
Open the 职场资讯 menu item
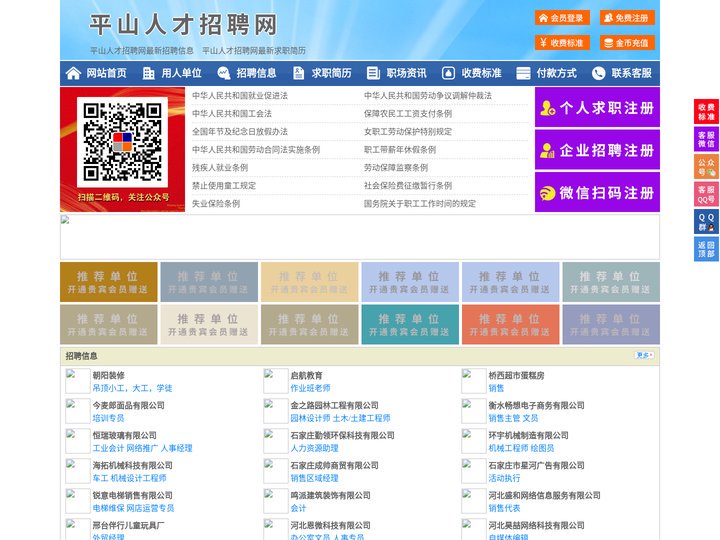(406, 73)
